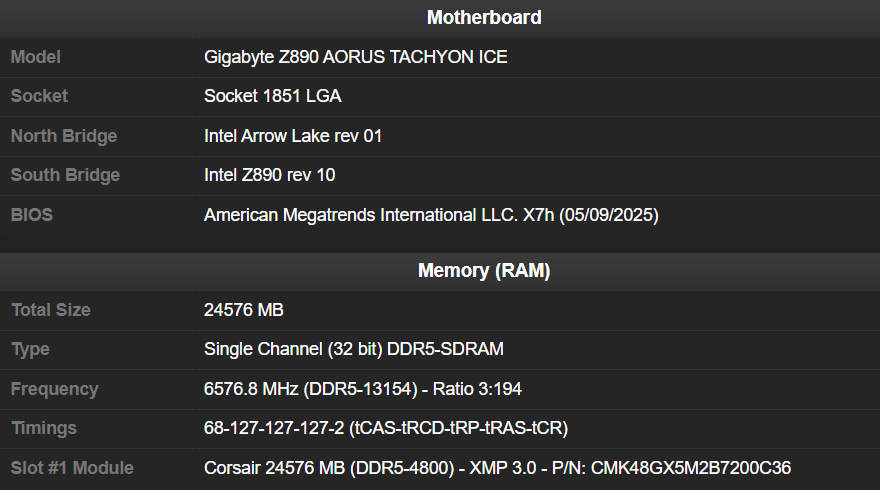The image size is (880, 490).
Task: Select the Intel Arrow Lake rev 01 value
Action: click(x=293, y=136)
